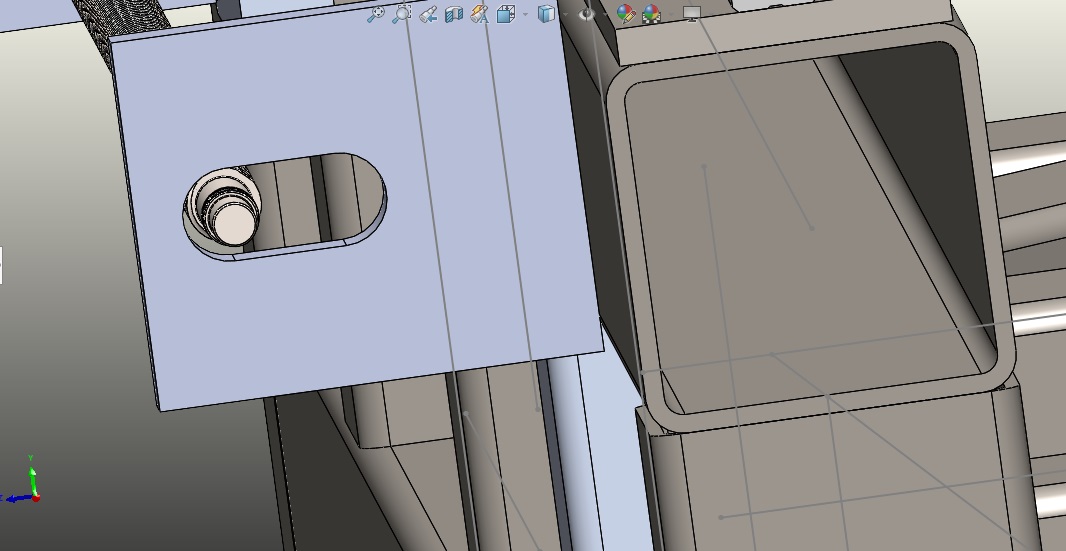1066x551 pixels.
Task: Expand the View Orientation dropdown arrow
Action: point(525,15)
